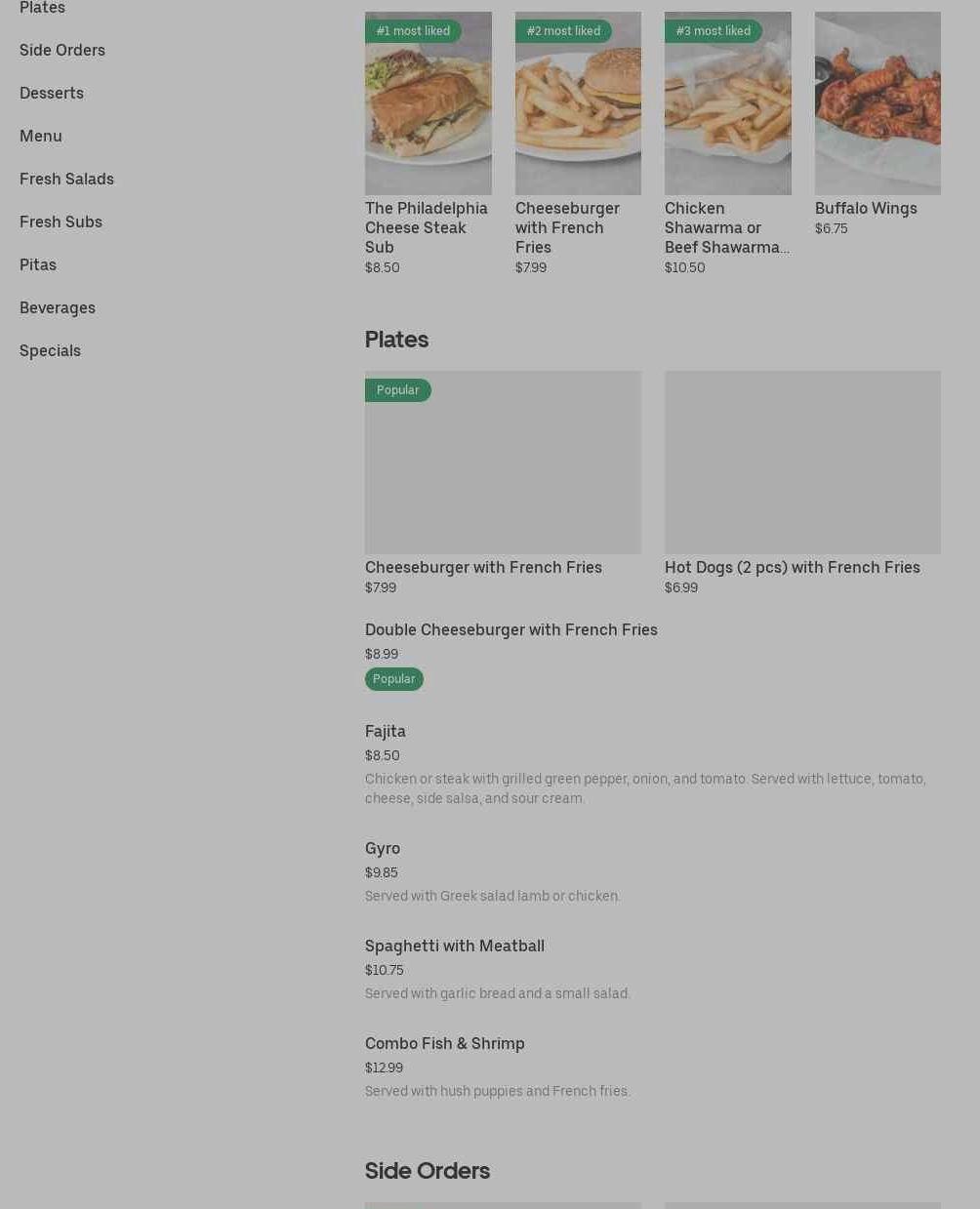
Task: Select Specials from the sidebar list
Action: tap(50, 350)
